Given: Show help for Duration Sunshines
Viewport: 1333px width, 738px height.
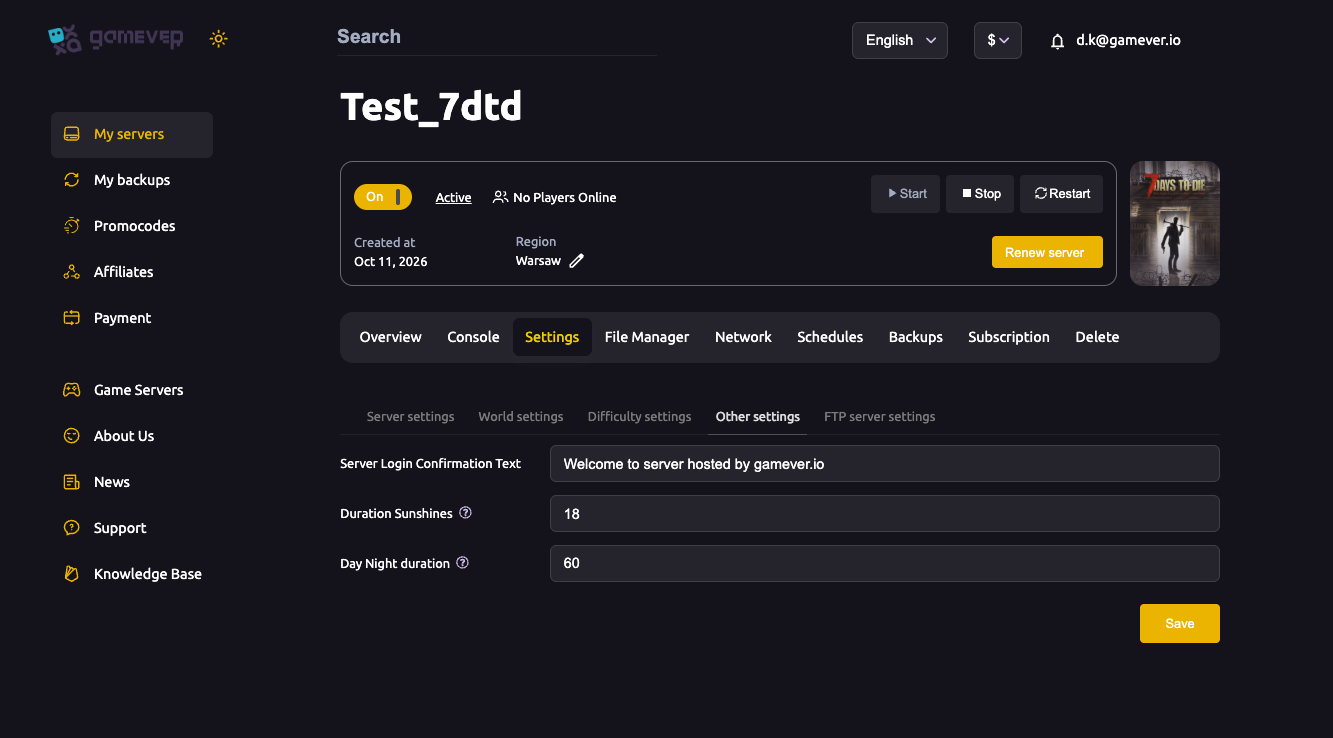Looking at the screenshot, I should coord(465,513).
